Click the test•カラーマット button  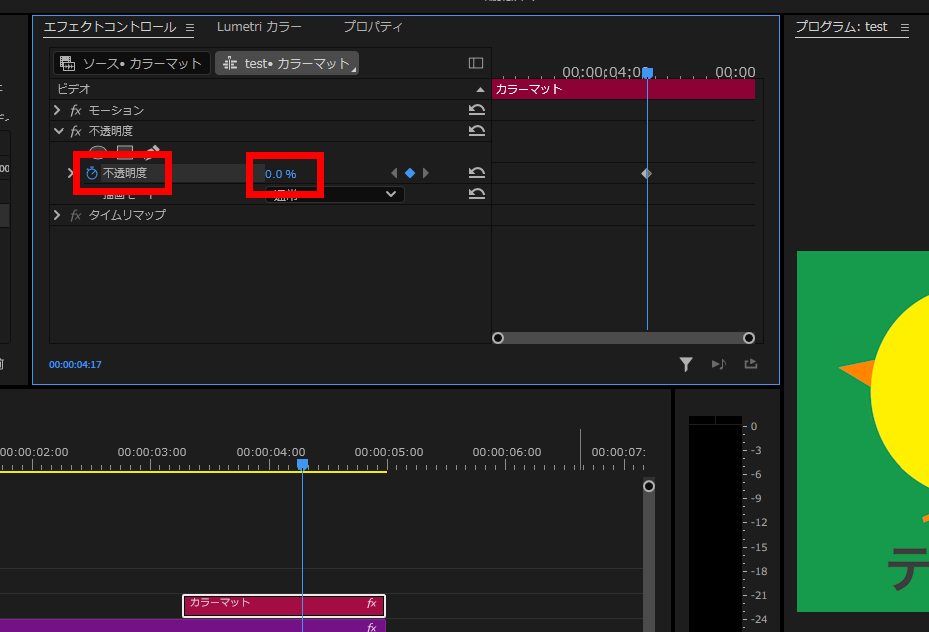point(287,63)
